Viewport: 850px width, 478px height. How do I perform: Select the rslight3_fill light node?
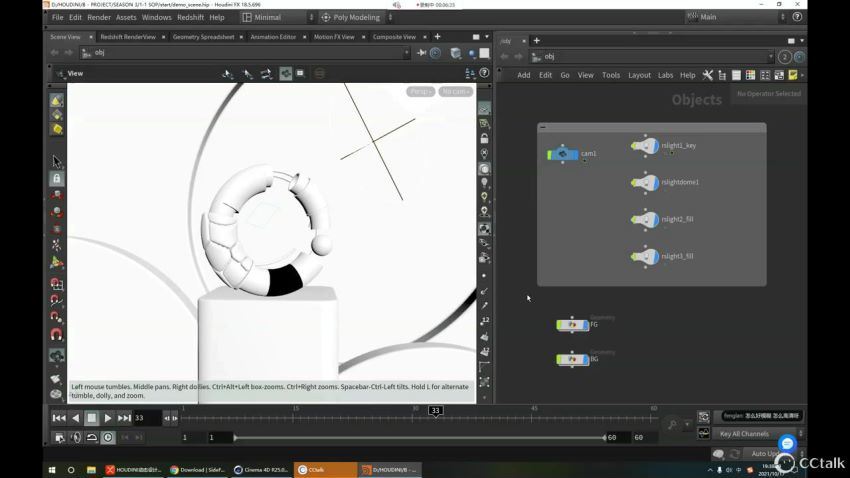click(645, 256)
